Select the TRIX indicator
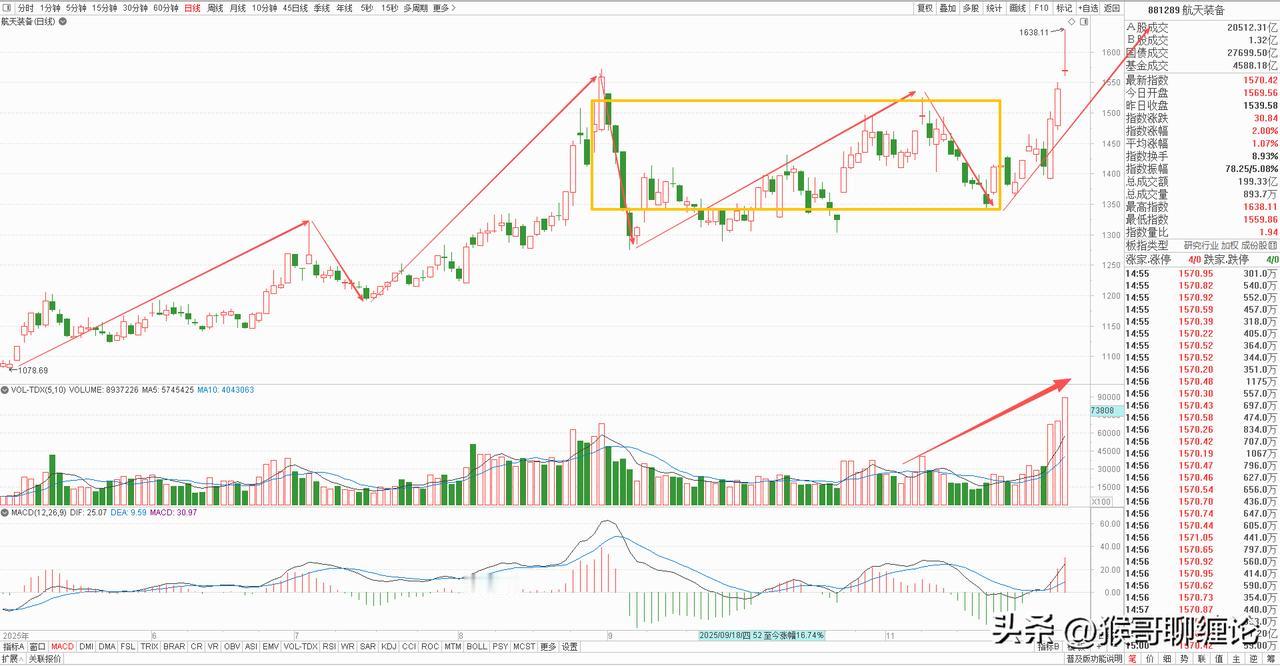 149,647
